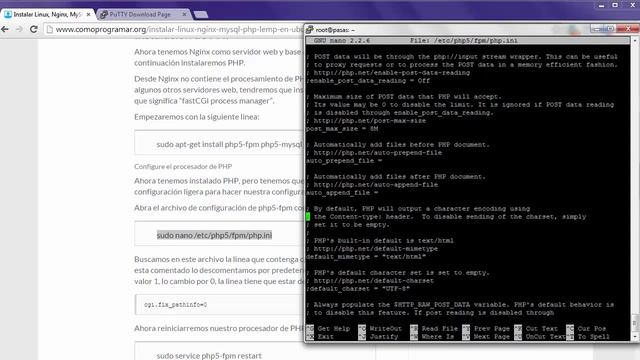The width and height of the screenshot is (640, 360).
Task: Click 'http://php.net/post-max-size' comment line
Action: click(x=366, y=121)
